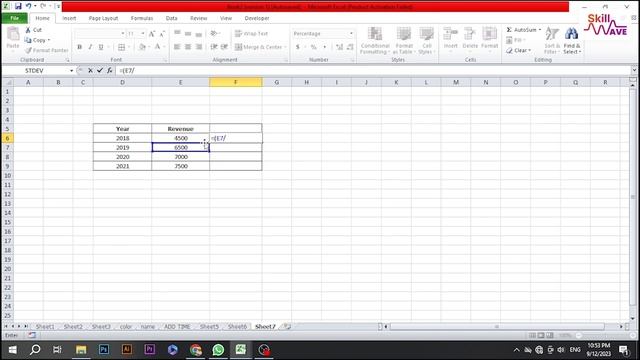Open Photoshop from the taskbar
The width and height of the screenshot is (640, 360).
pos(104,350)
